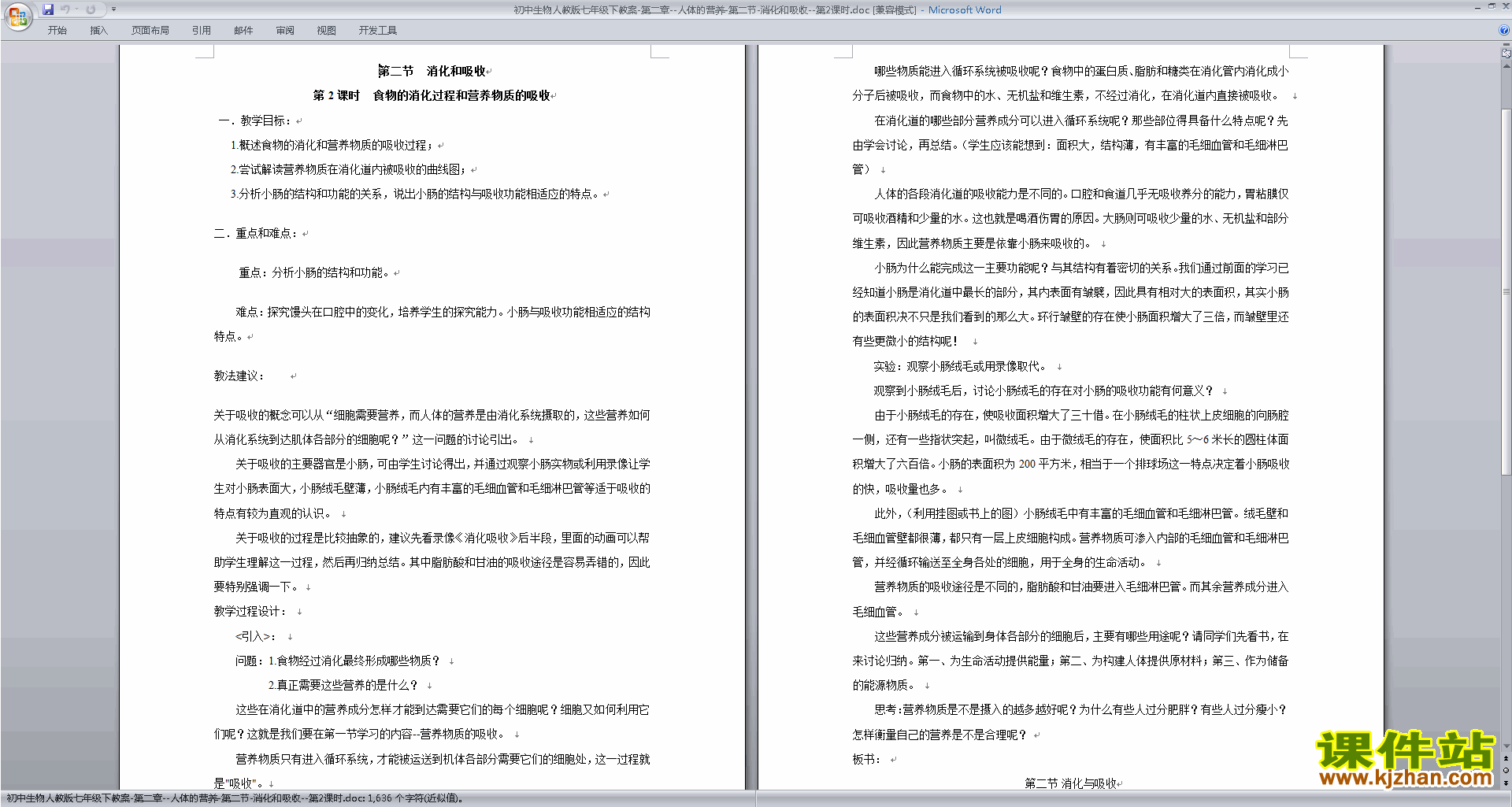Click the vertical scrollbar down arrow
1512x807 pixels.
click(1506, 746)
